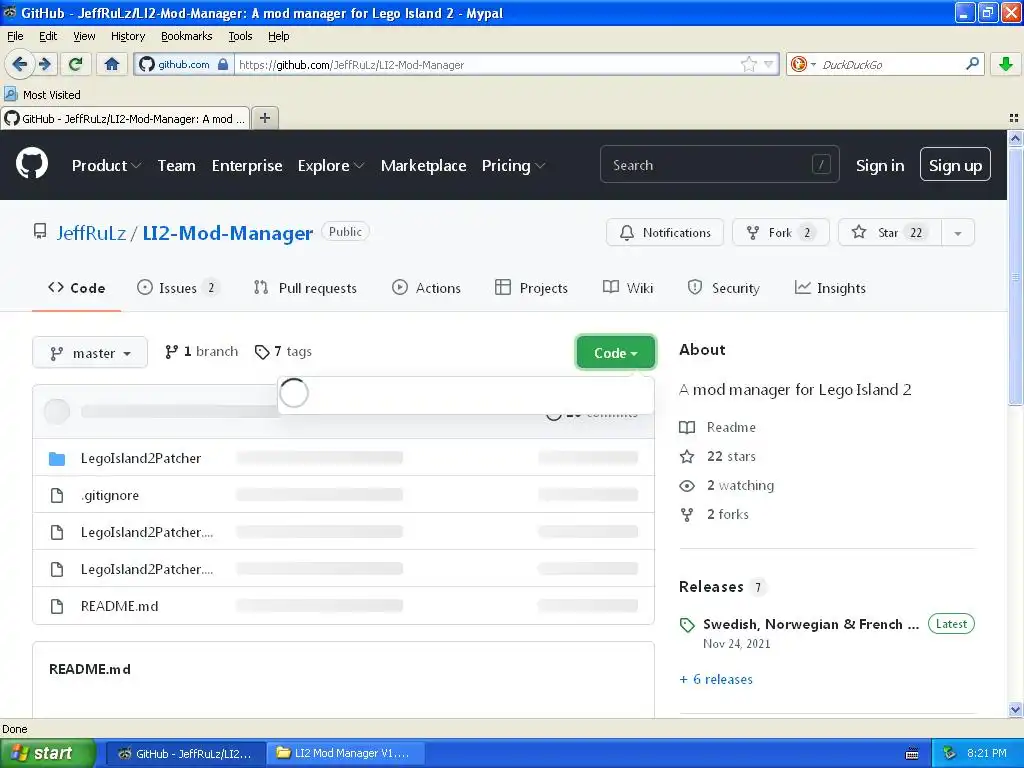Screen dimensions: 1024x768
Task: Switch to the Pull requests tab
Action: pyautogui.click(x=305, y=288)
